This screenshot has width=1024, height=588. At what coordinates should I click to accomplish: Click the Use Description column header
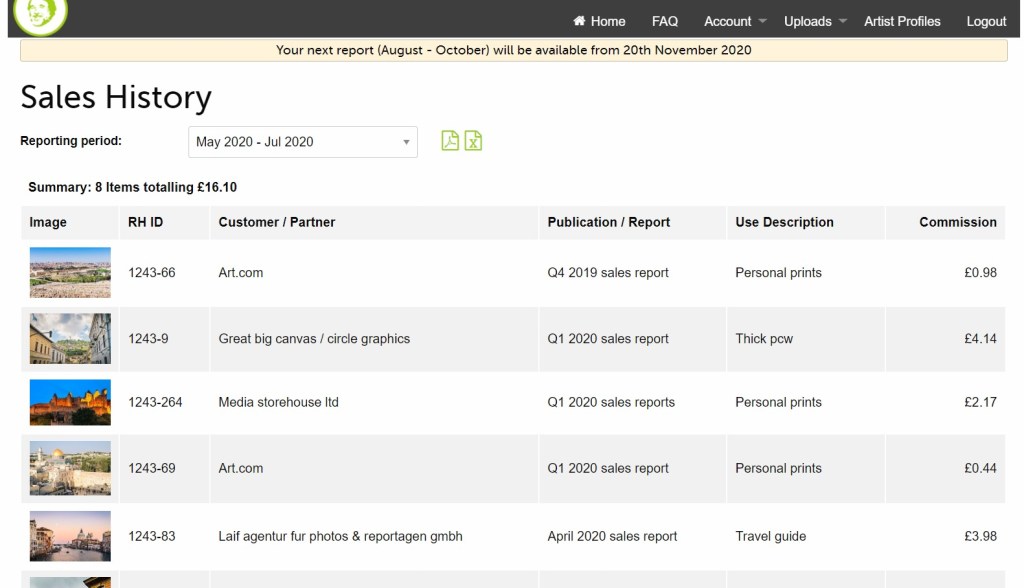click(784, 222)
